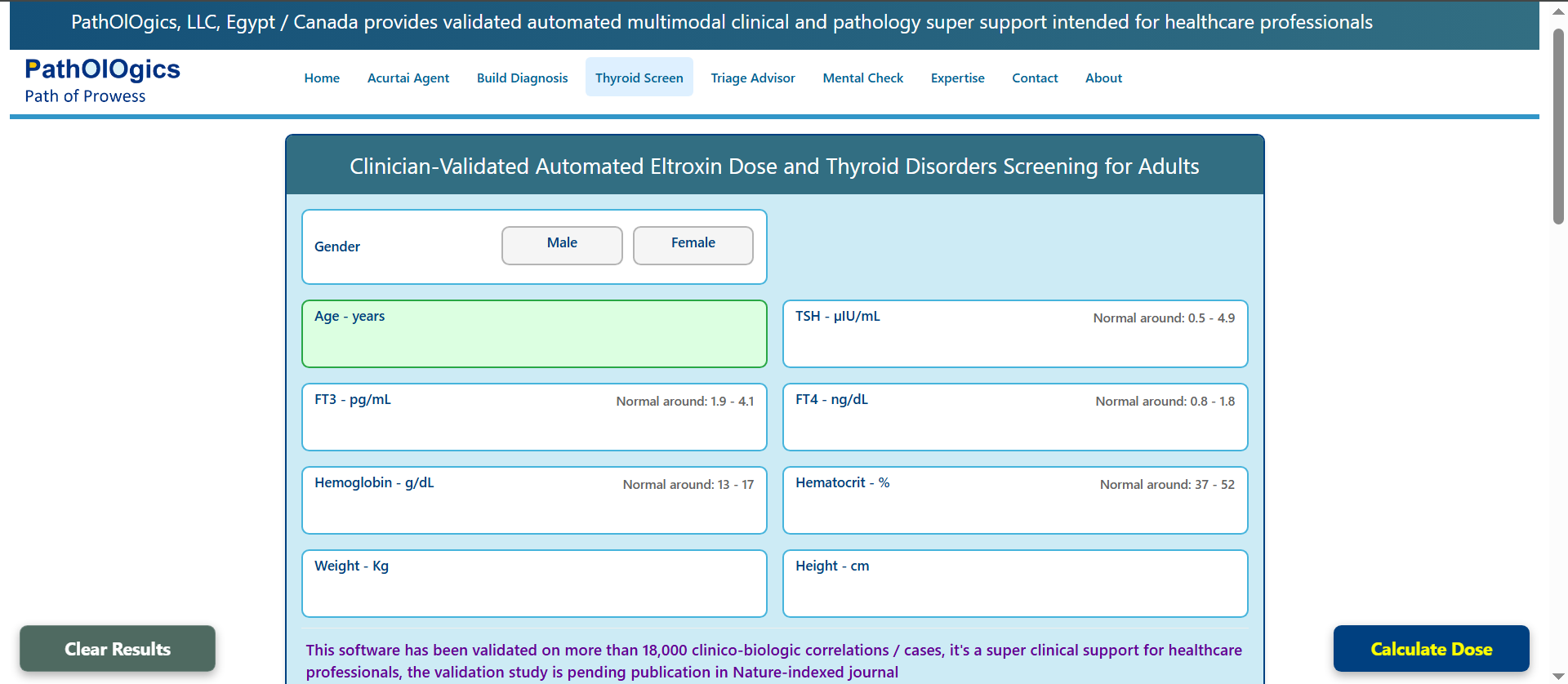This screenshot has height=684, width=1568.
Task: Click 'Normal around: 13 - 17' text
Action: click(688, 485)
